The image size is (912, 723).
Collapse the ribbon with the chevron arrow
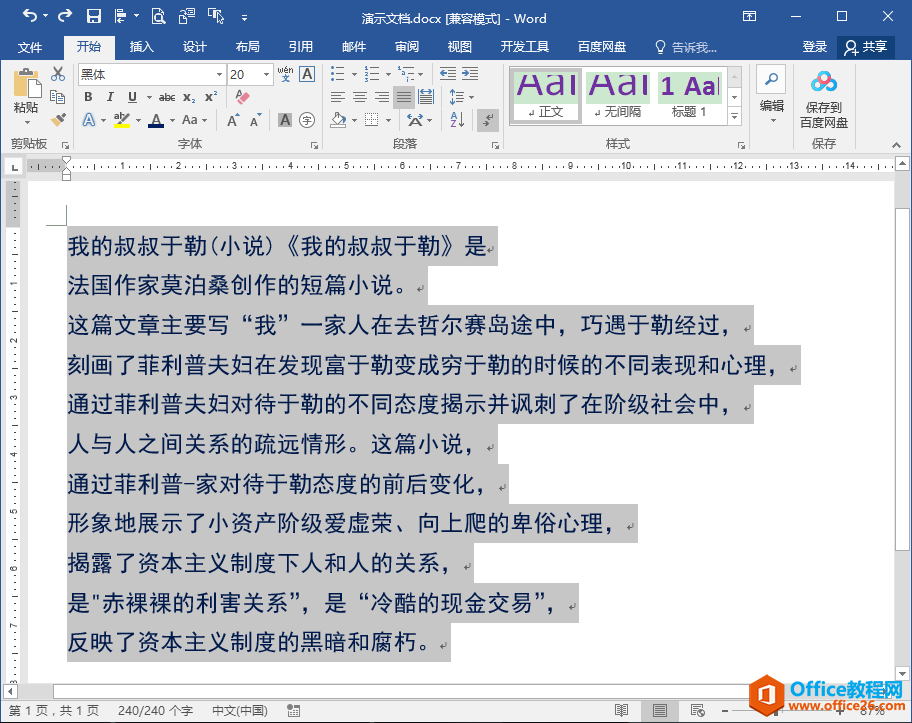[x=896, y=145]
